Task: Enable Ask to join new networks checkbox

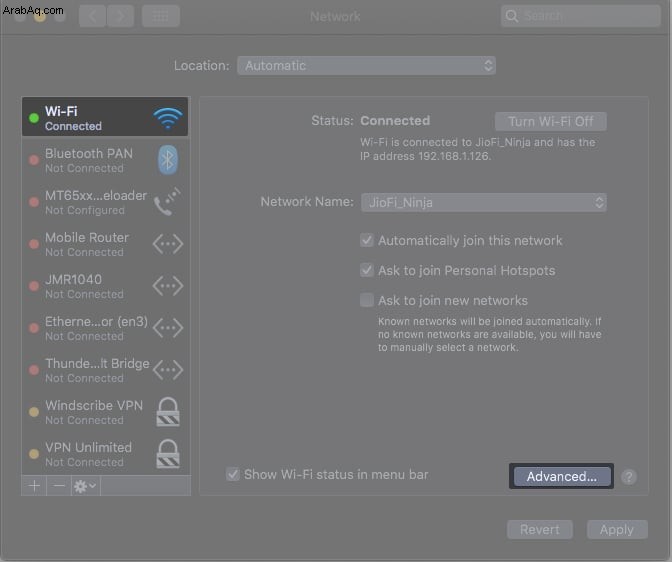Action: (x=367, y=300)
